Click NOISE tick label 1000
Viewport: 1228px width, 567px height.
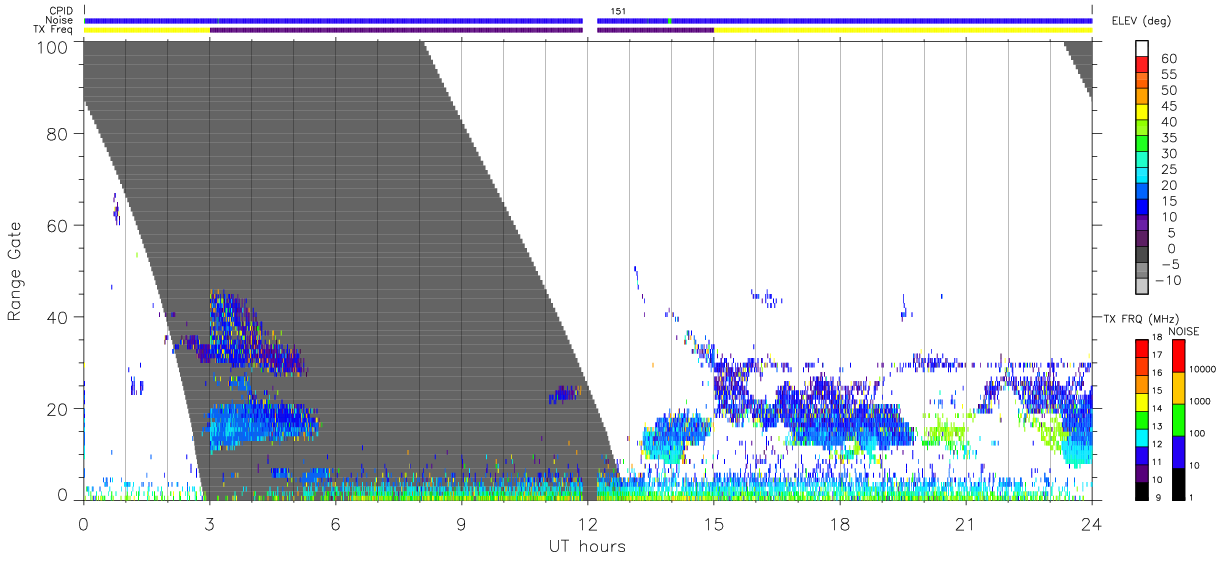click(1200, 401)
